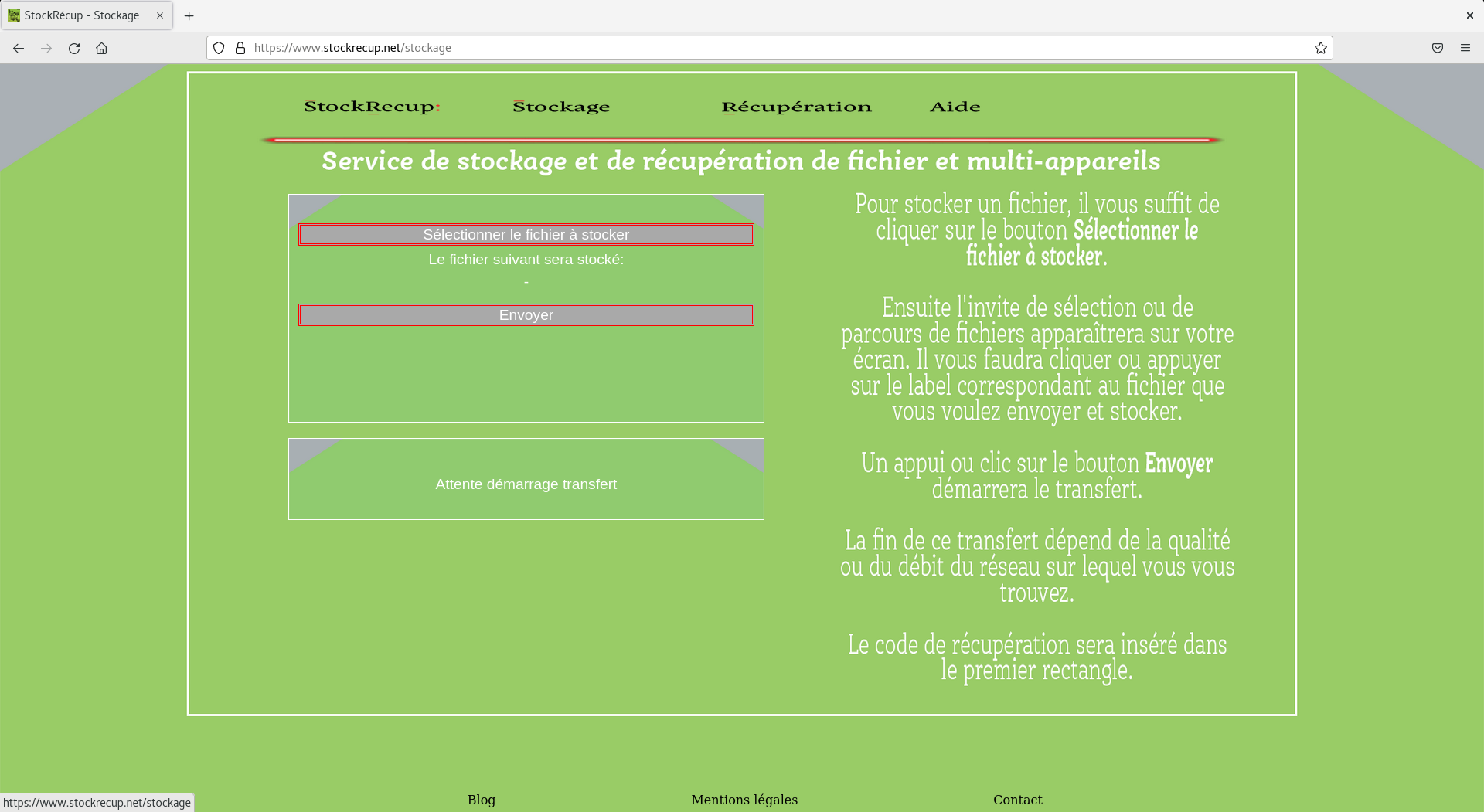Click the browser forward arrow
Image resolution: width=1484 pixels, height=812 pixels.
[x=46, y=48]
